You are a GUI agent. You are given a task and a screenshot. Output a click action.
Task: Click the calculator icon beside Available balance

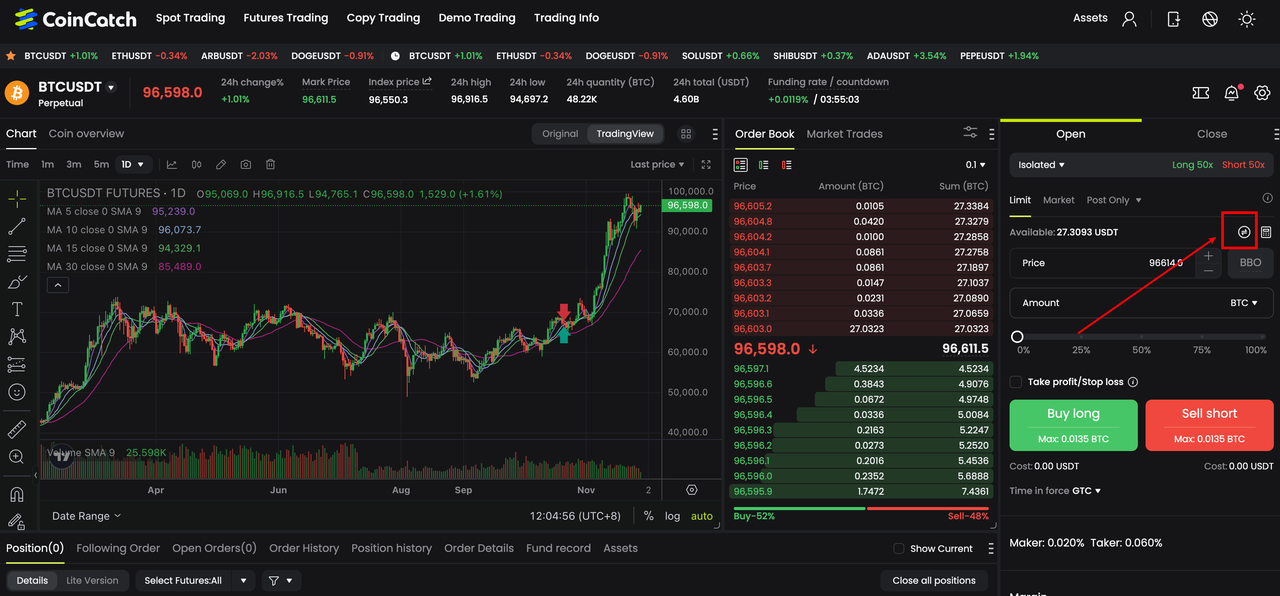click(1266, 232)
